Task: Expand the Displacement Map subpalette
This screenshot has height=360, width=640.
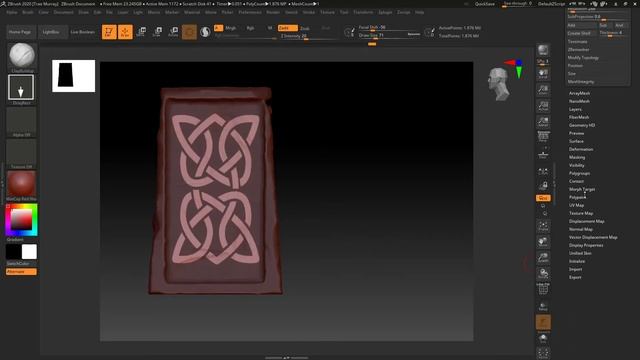Action: pyautogui.click(x=587, y=221)
